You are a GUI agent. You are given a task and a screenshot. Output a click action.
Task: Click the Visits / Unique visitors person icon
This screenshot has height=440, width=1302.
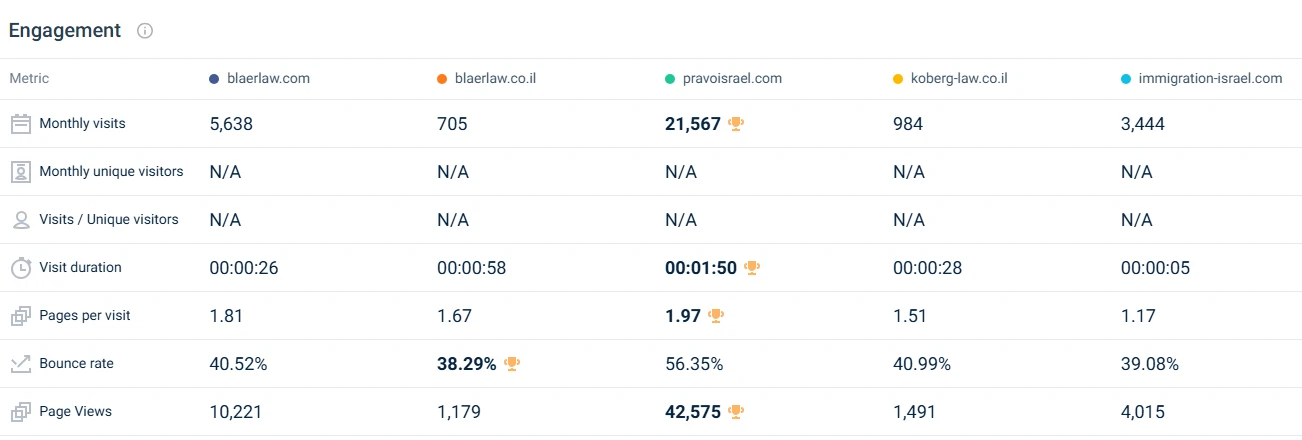click(21, 220)
